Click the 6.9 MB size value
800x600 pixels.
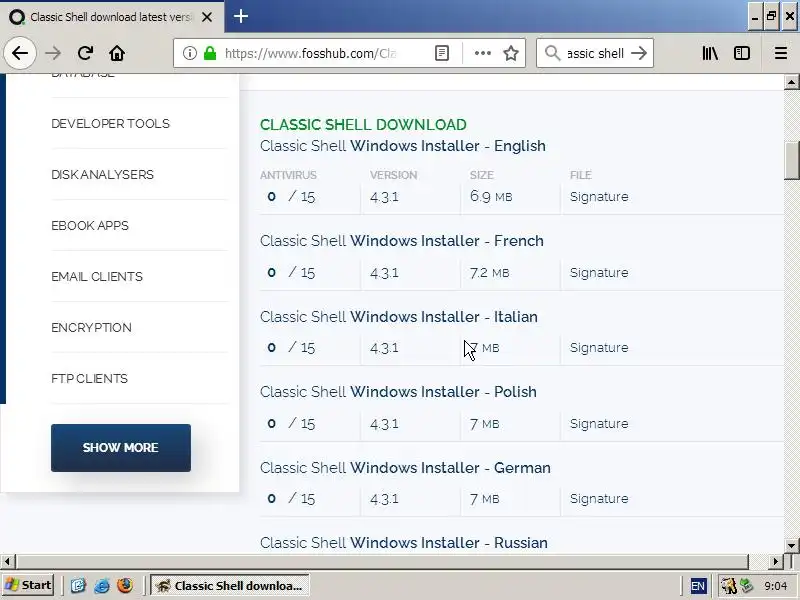pos(491,197)
